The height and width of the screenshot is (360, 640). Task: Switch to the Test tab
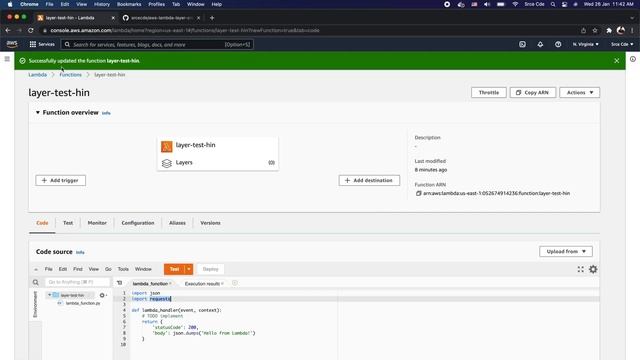(68, 223)
